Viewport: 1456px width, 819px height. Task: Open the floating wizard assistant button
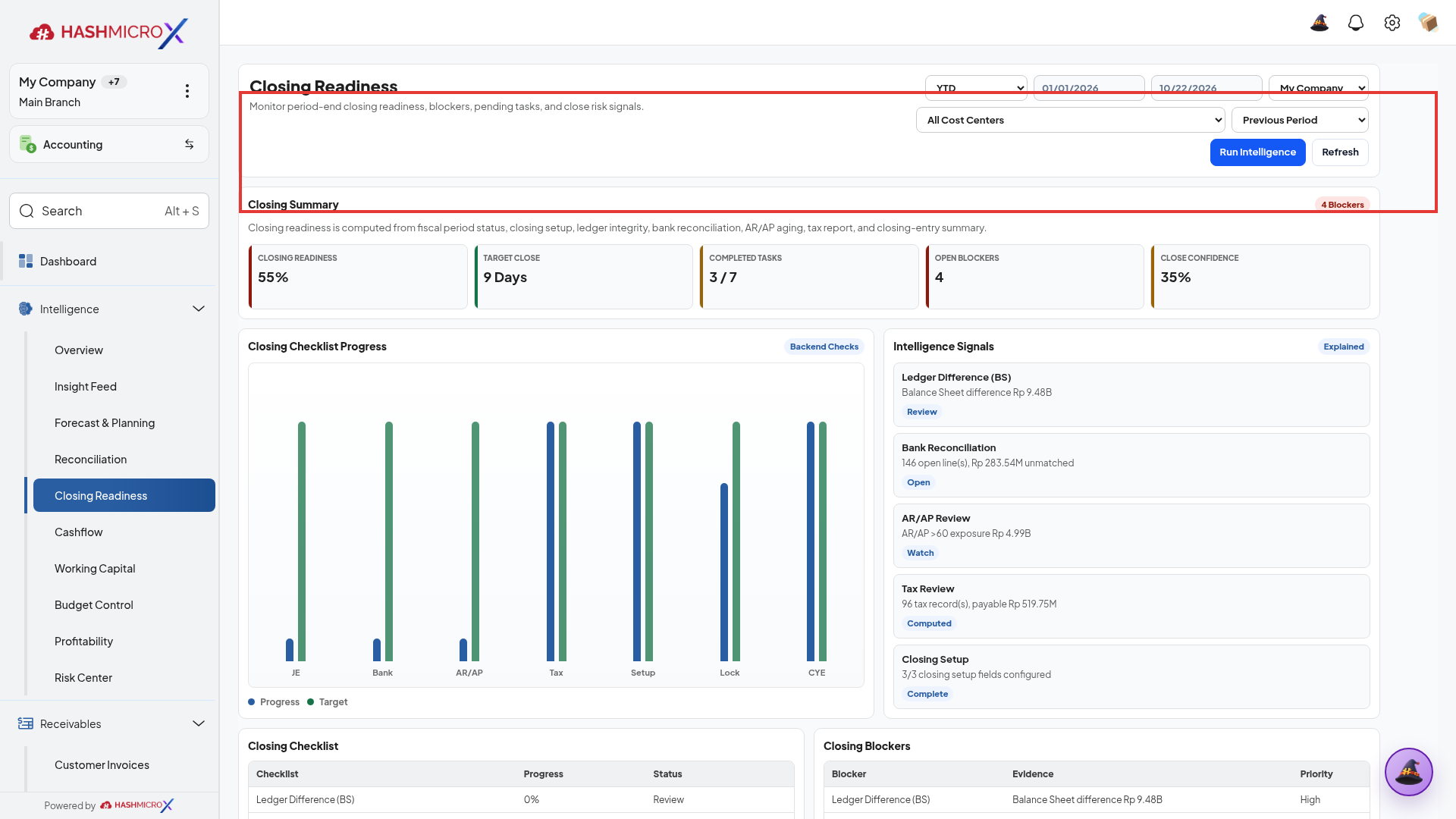coord(1409,772)
